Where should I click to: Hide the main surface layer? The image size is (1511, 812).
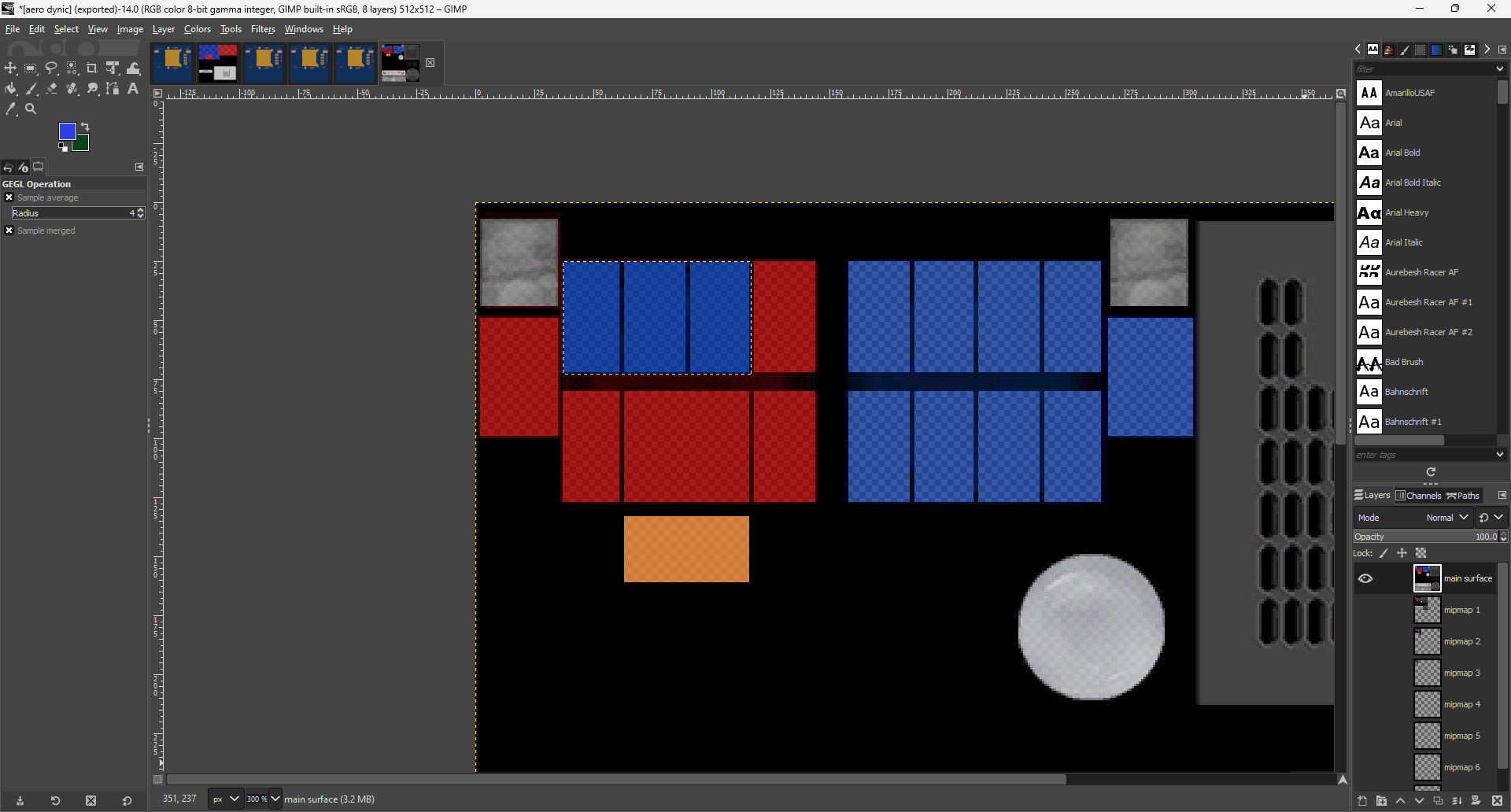[1365, 578]
